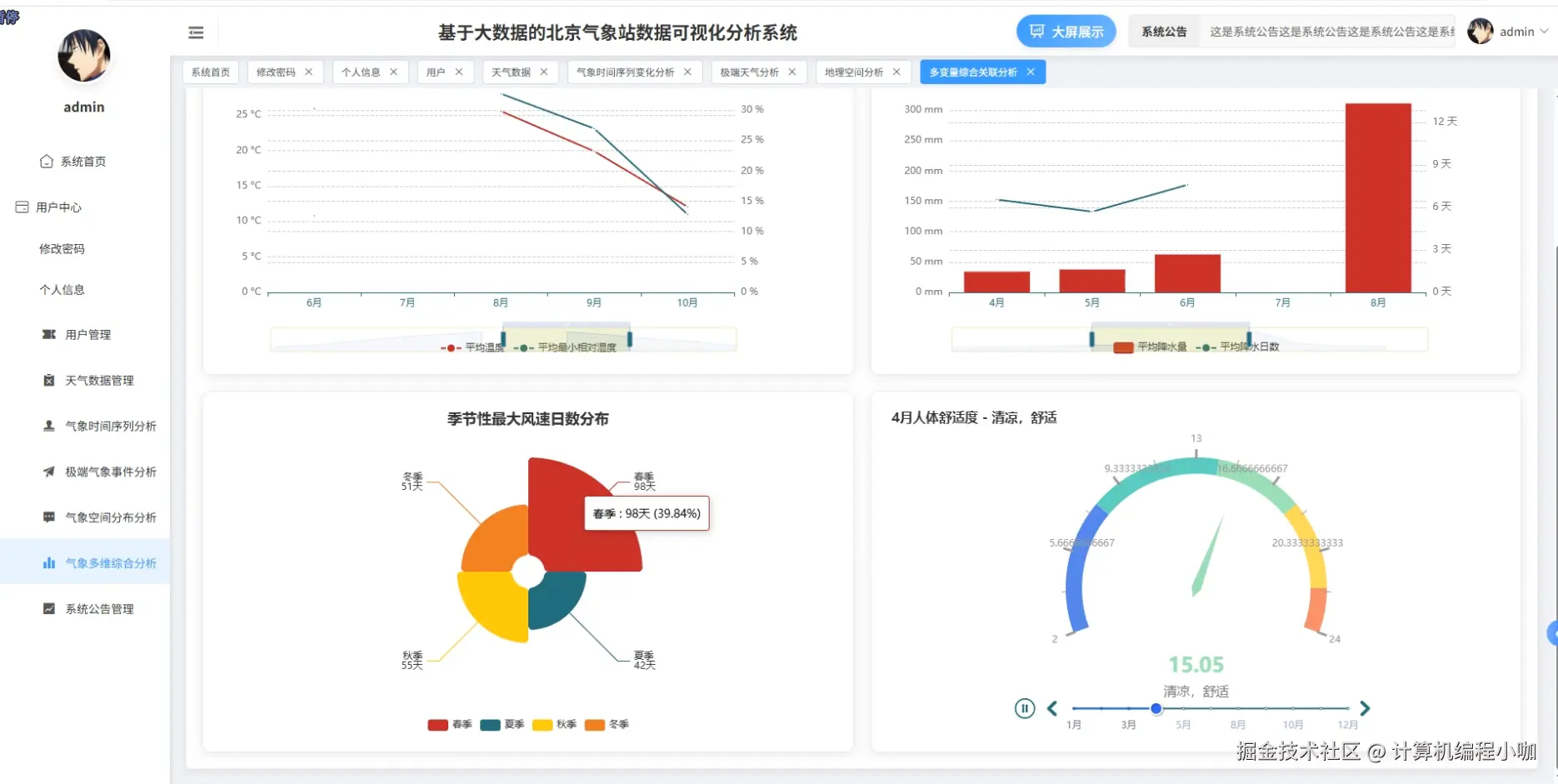Toggle 夏季 legend in wind pie chart
1558x784 pixels.
[502, 725]
